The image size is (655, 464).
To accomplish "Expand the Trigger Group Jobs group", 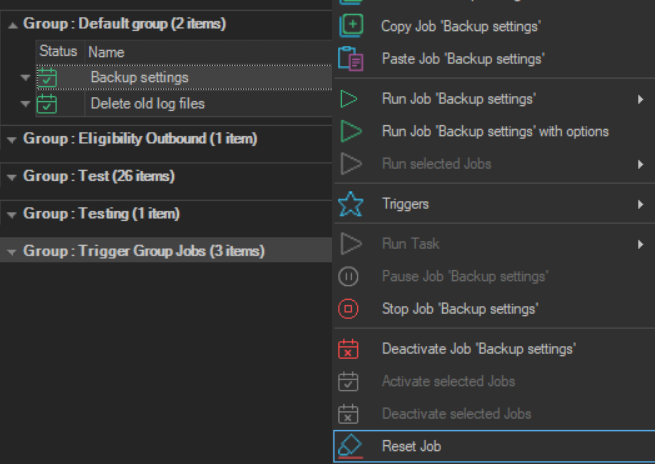I will (12, 252).
